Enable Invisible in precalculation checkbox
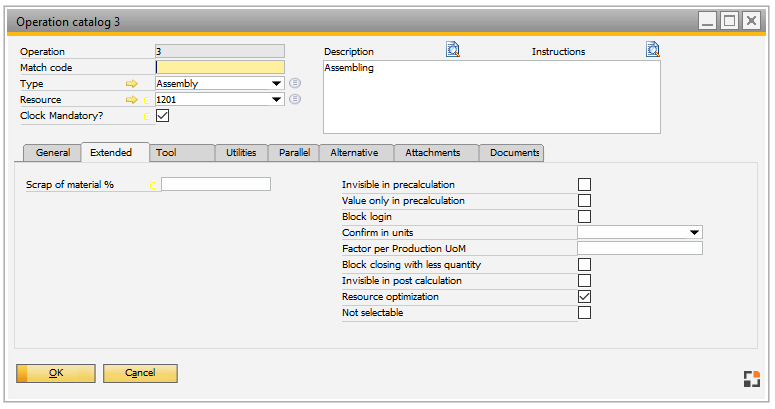The width and height of the screenshot is (775, 409). pos(585,185)
